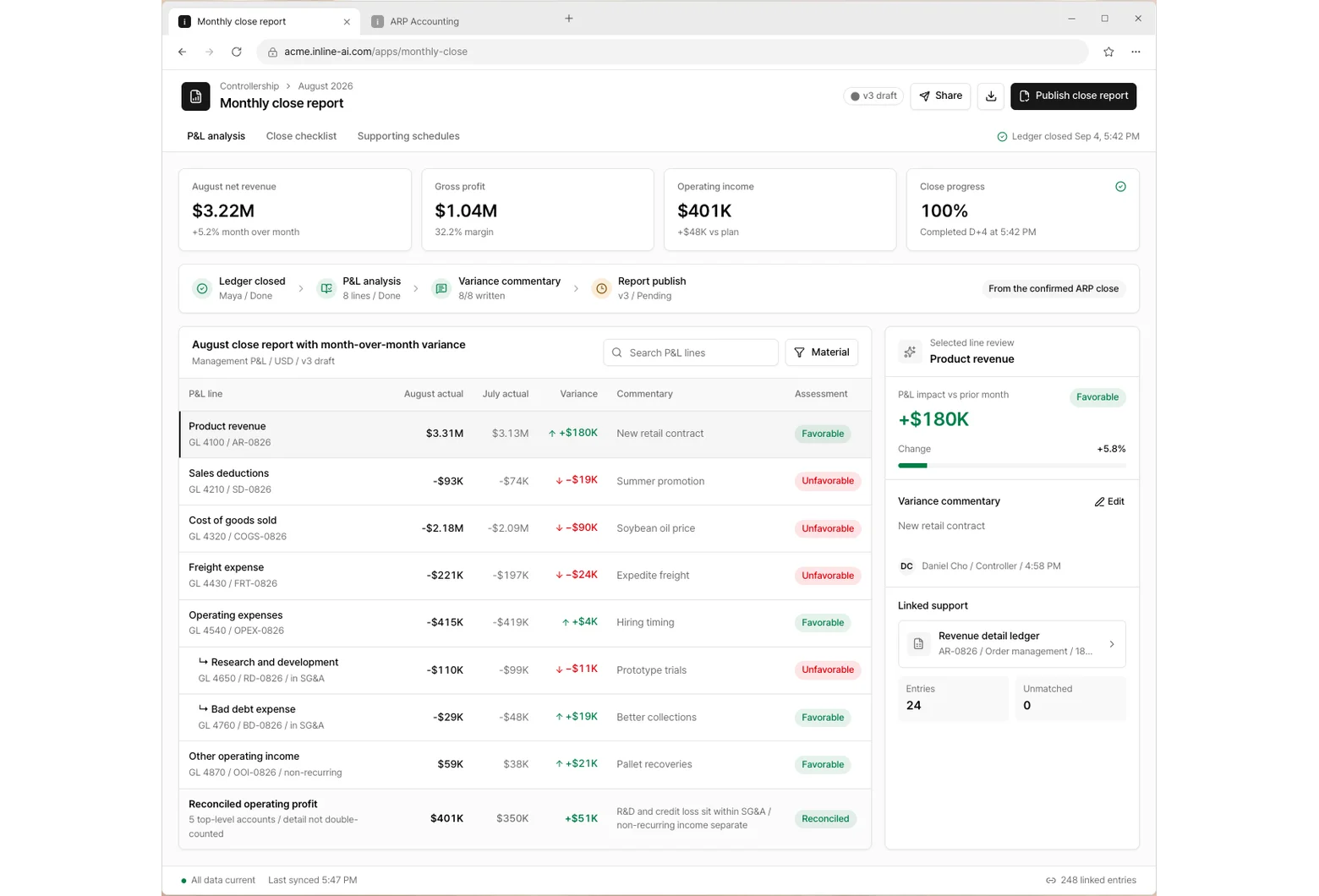This screenshot has width=1319, height=896.
Task: Bookmark this page with the star icon
Action: pyautogui.click(x=1108, y=52)
